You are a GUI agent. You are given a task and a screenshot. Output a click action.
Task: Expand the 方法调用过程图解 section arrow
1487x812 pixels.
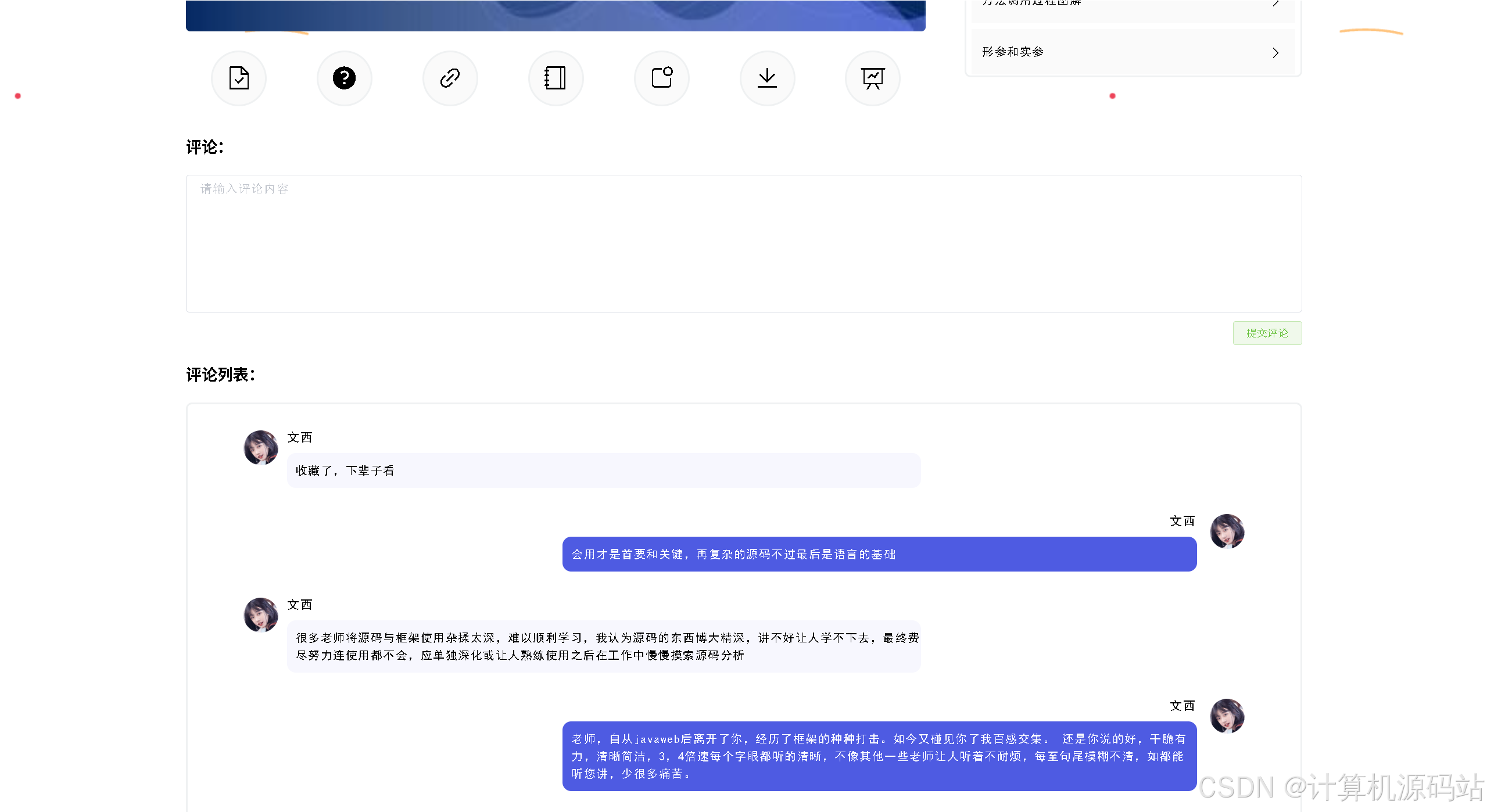(1276, 3)
